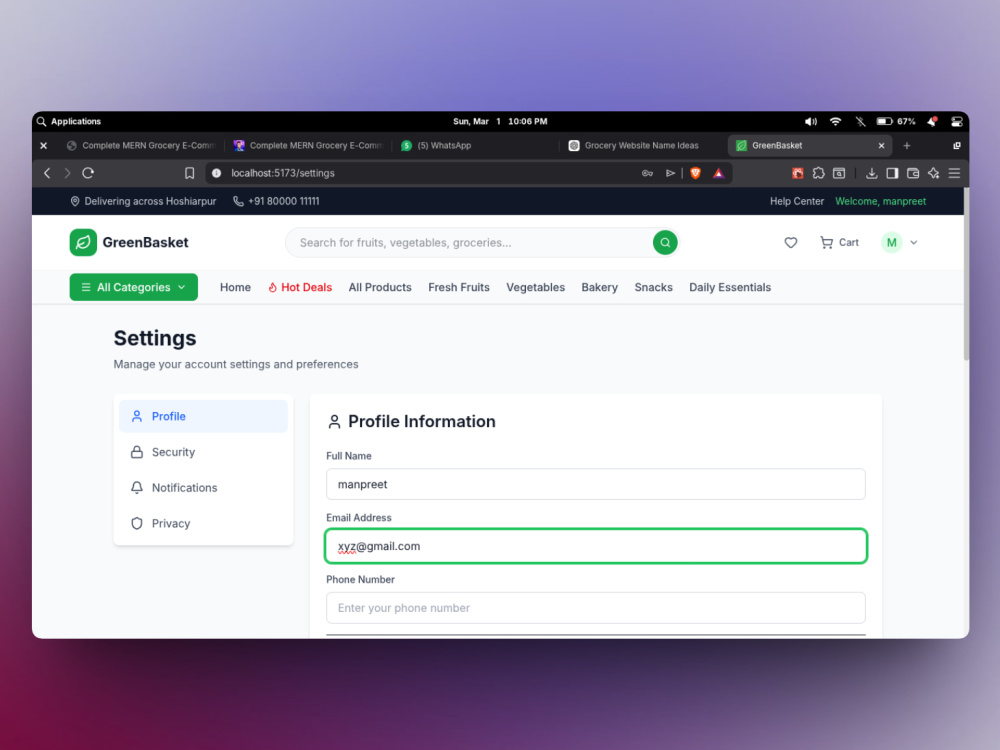Click the Wi-Fi status icon

(x=835, y=121)
